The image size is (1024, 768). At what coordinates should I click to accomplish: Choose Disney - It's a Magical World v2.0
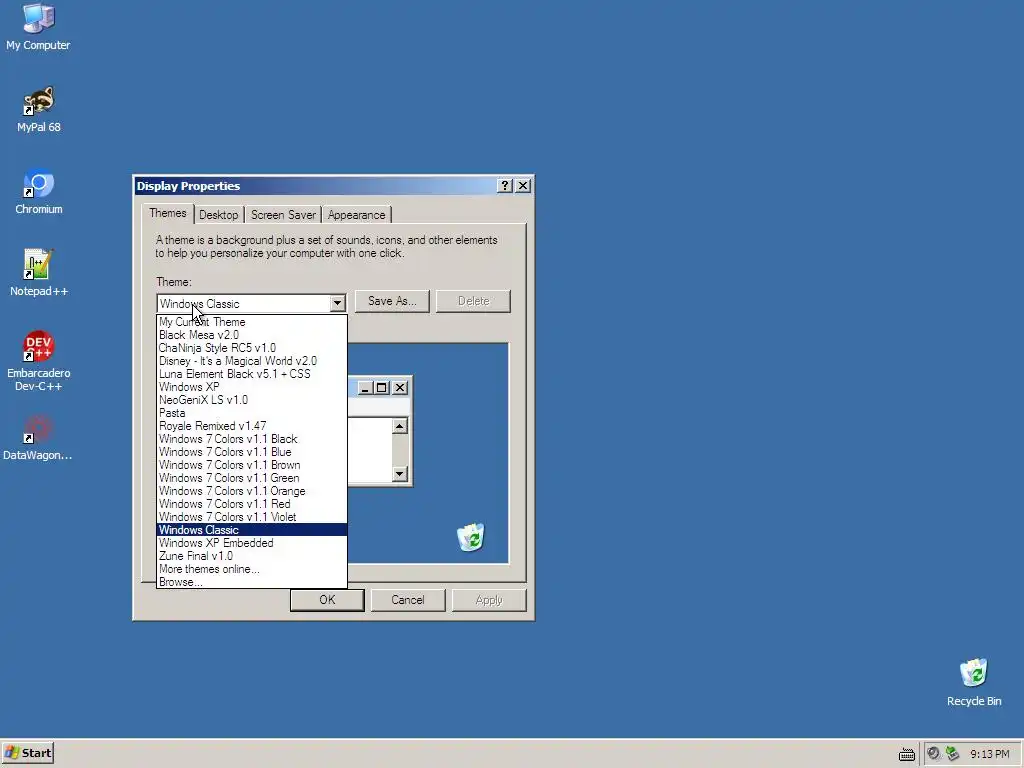pos(252,361)
